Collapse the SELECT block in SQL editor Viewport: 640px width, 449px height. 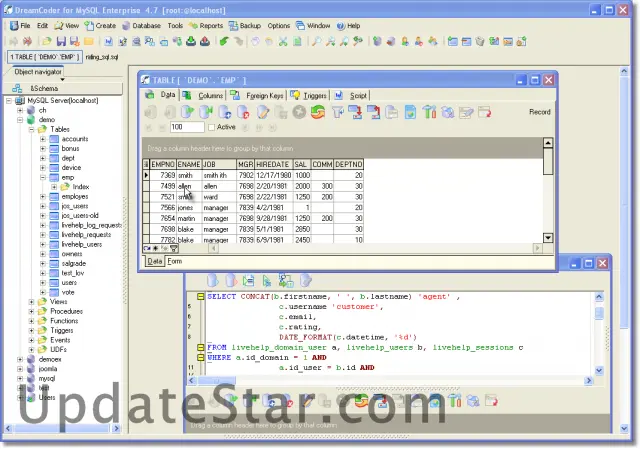[x=200, y=297]
